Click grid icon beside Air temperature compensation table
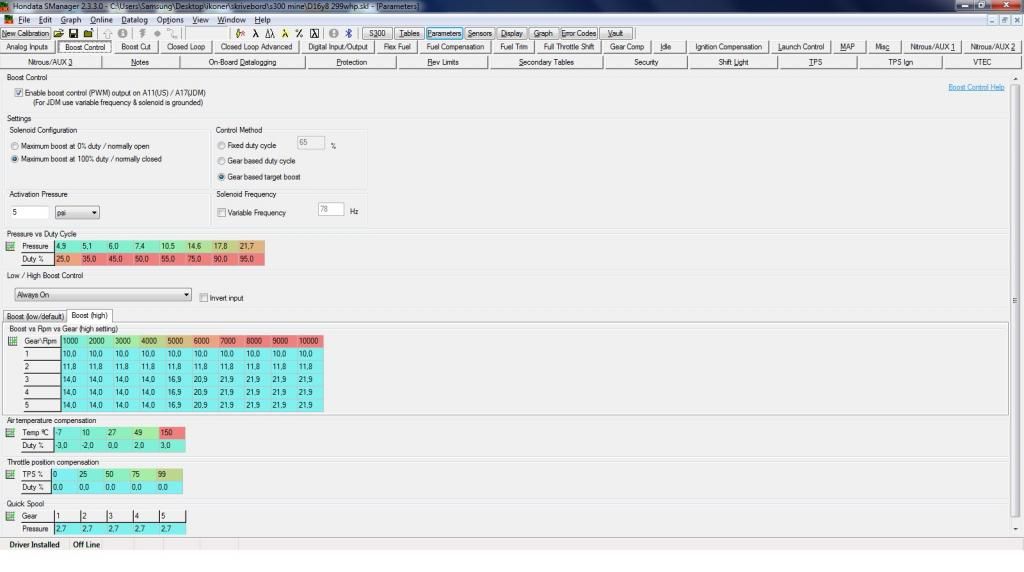Screen dimensions: 1024x572 click(11, 433)
